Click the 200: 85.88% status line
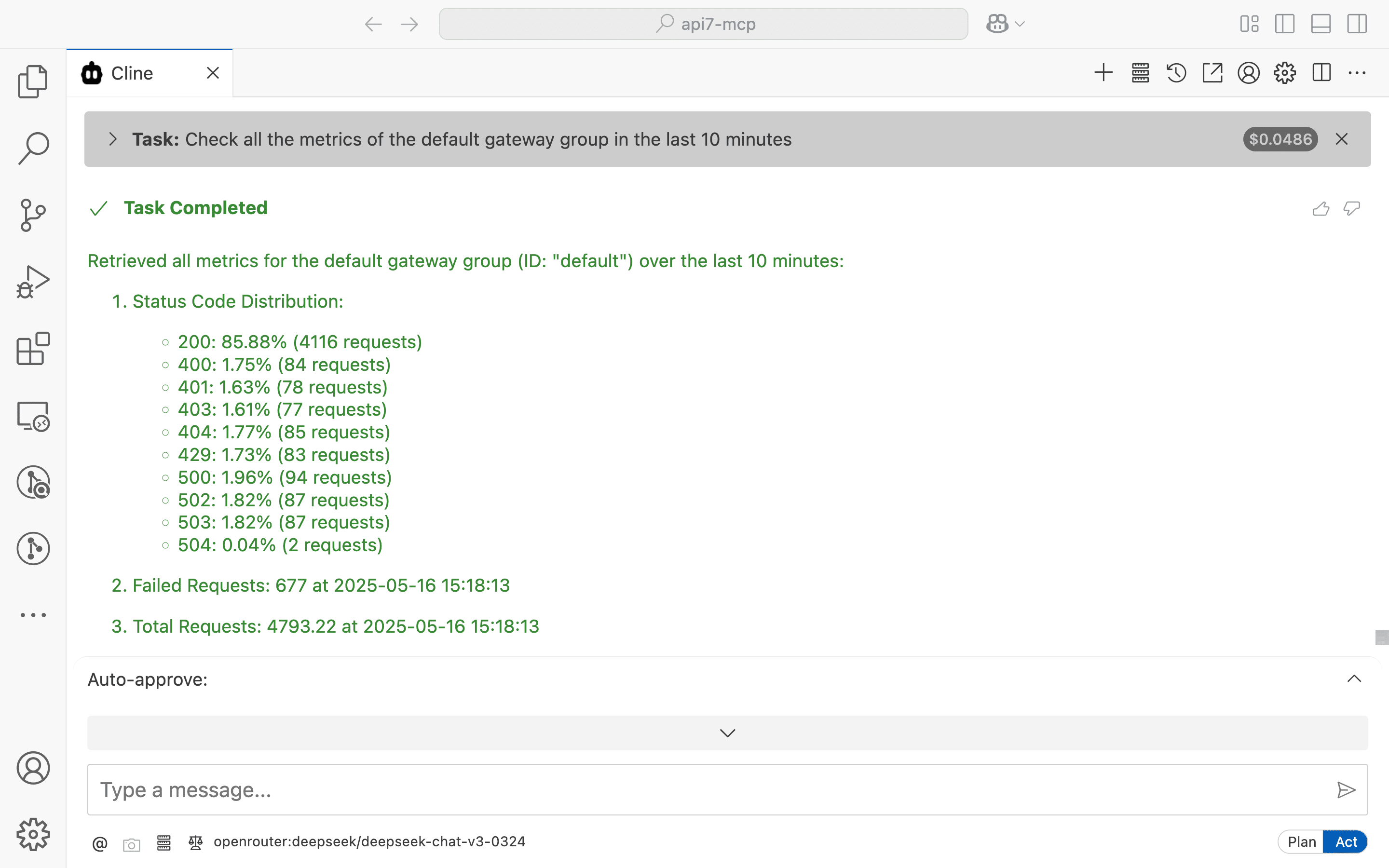The height and width of the screenshot is (868, 1389). tap(300, 342)
